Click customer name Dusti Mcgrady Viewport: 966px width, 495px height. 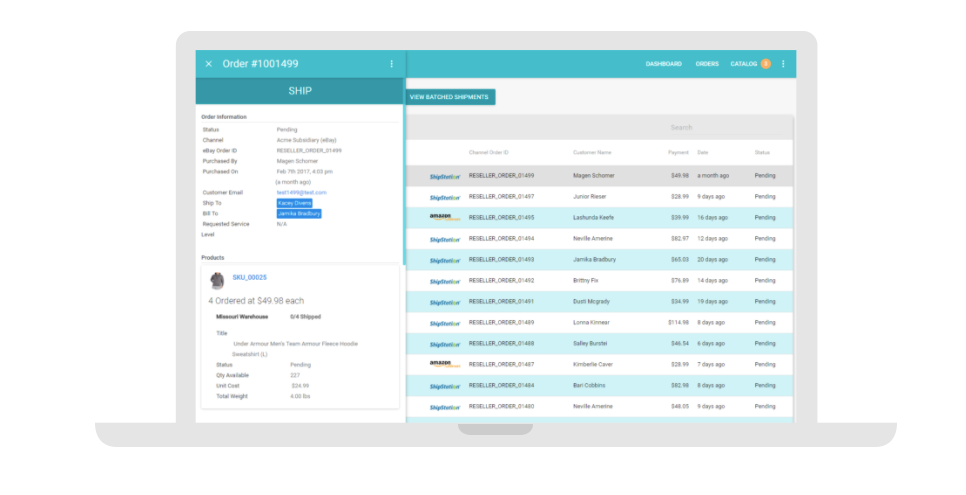pyautogui.click(x=591, y=301)
